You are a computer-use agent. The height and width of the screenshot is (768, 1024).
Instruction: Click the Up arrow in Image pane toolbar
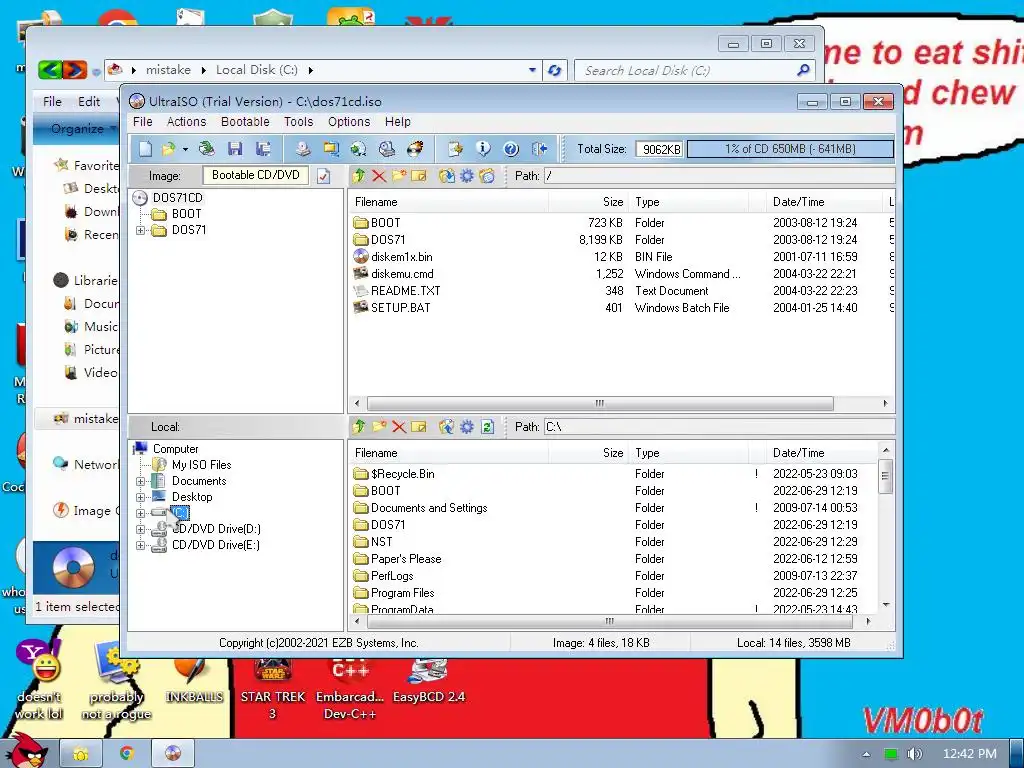coord(359,176)
